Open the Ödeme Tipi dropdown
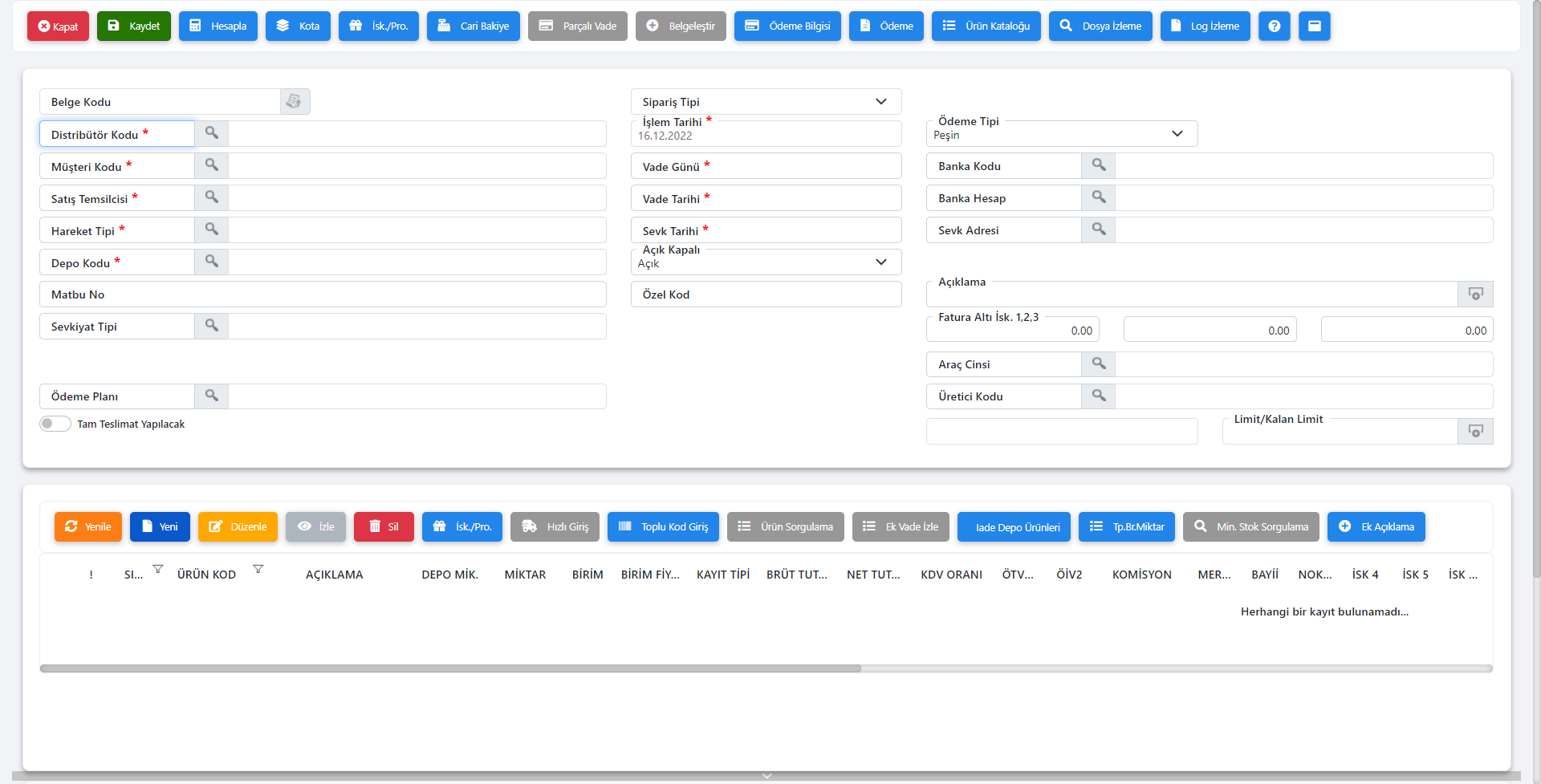 (1177, 134)
